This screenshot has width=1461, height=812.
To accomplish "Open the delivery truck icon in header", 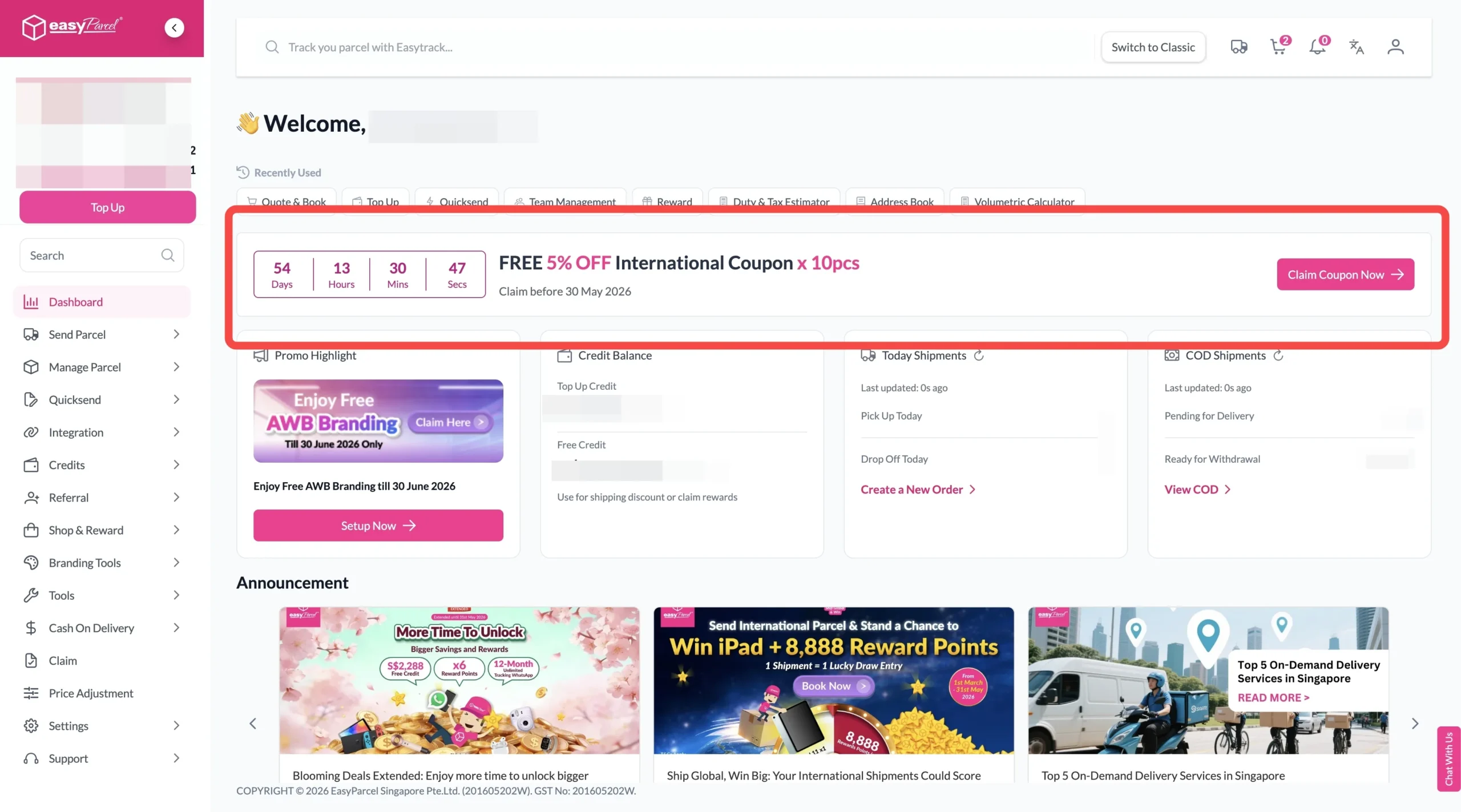I will point(1238,47).
